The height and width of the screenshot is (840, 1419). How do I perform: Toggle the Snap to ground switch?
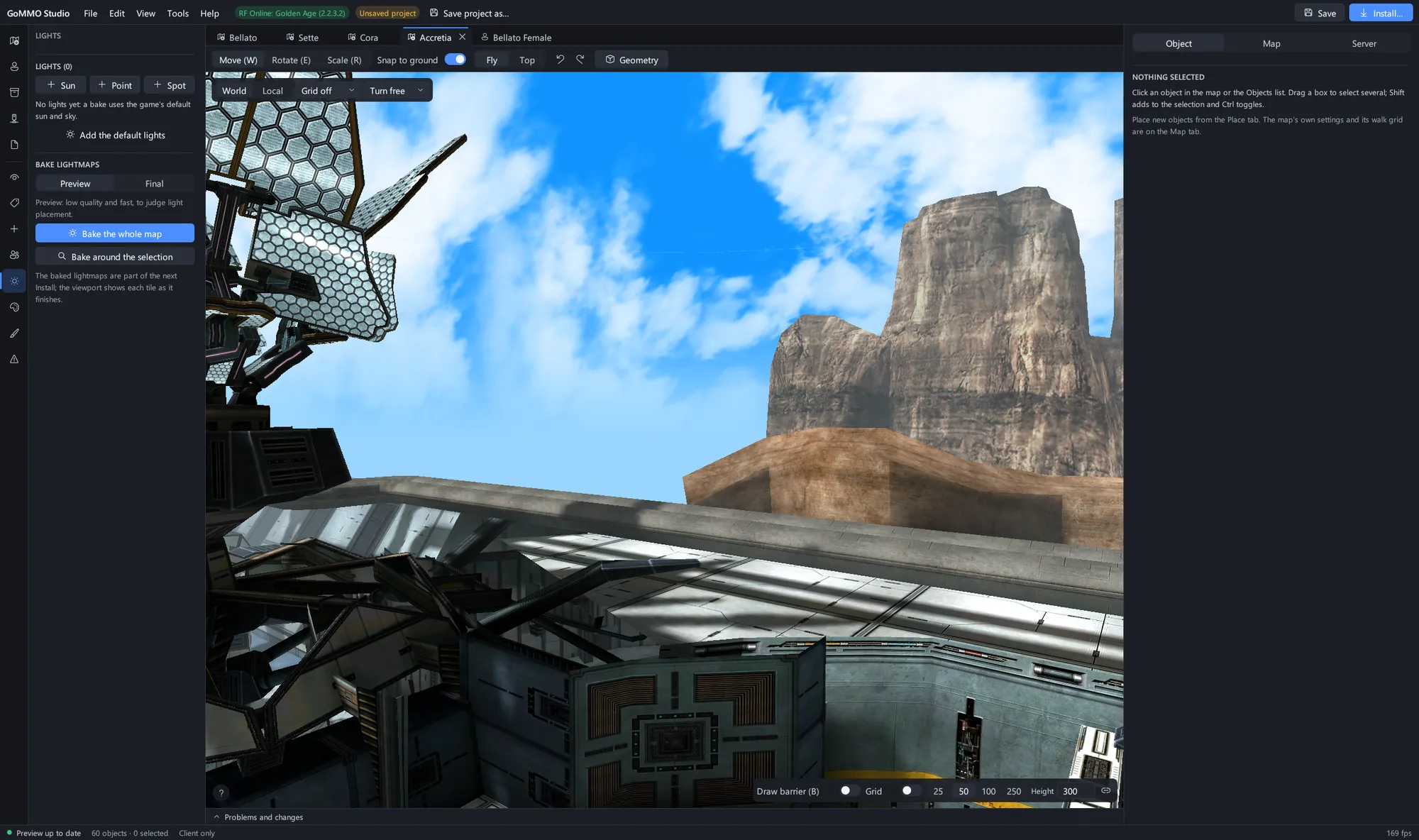point(455,60)
